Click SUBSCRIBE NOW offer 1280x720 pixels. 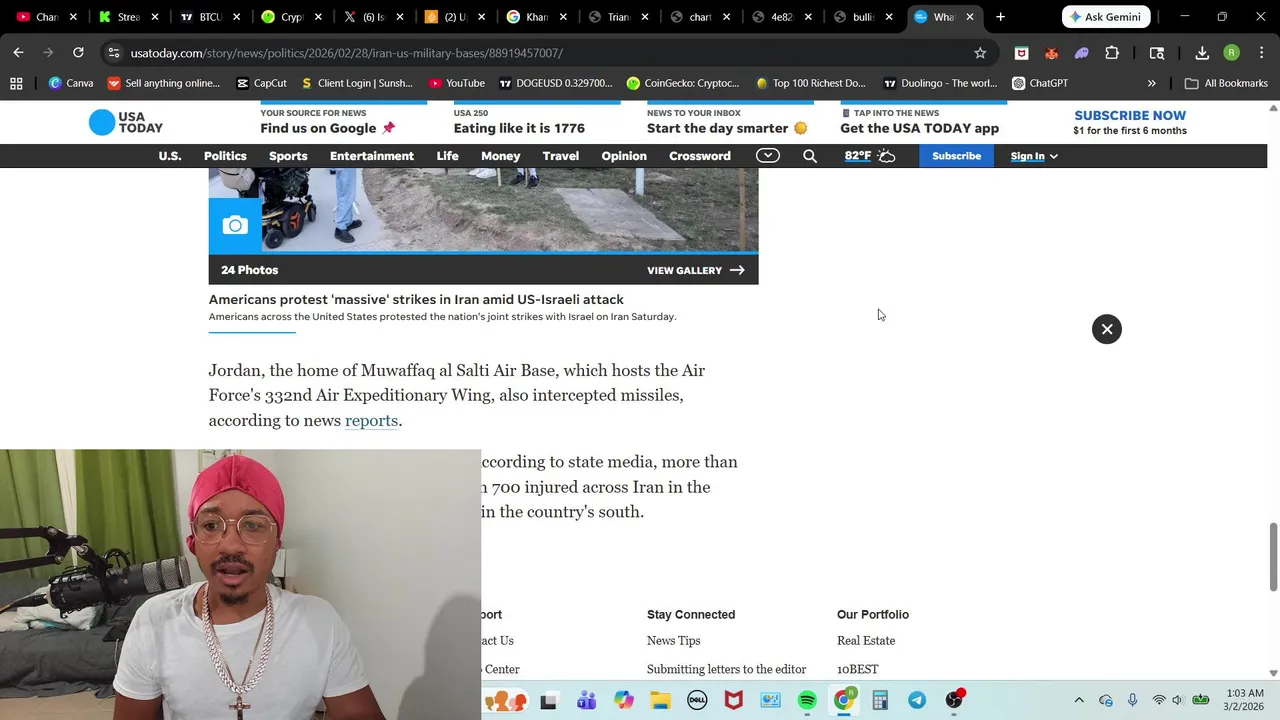point(1130,116)
